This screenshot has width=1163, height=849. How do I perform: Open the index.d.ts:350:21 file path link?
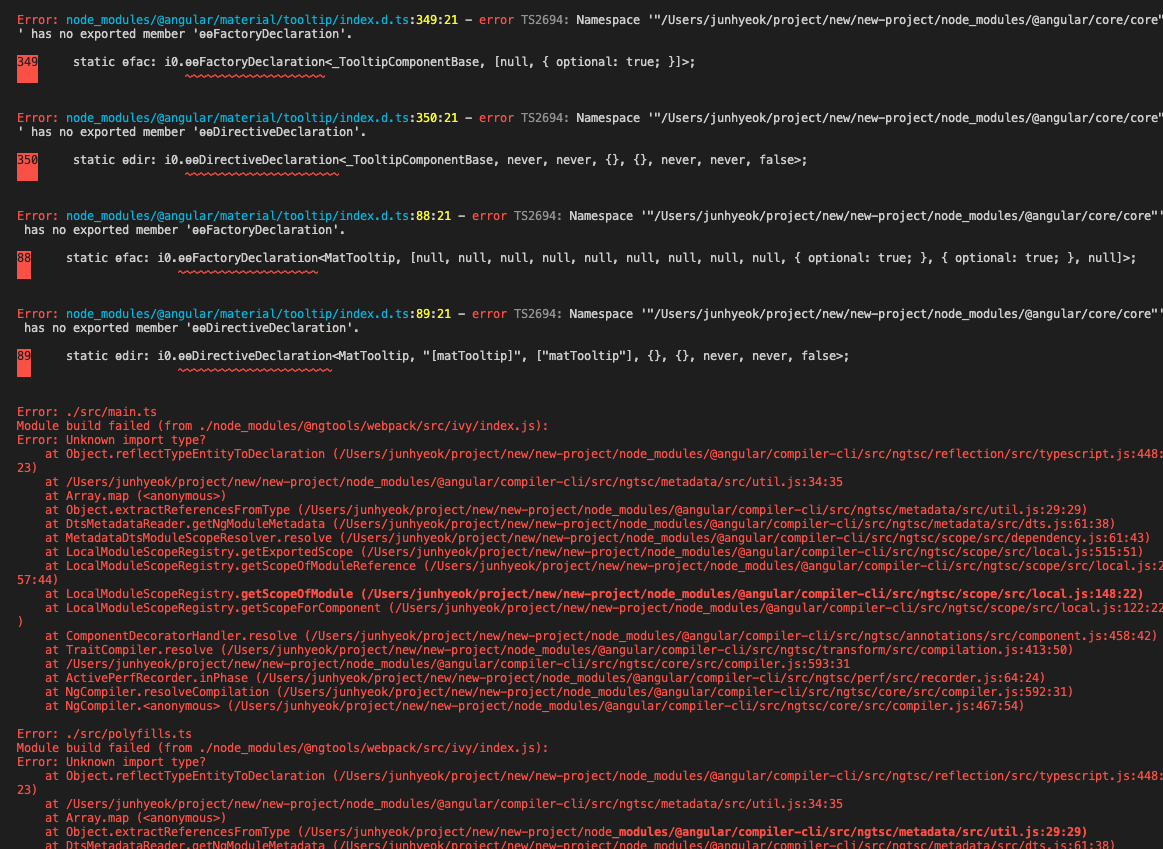(x=262, y=118)
